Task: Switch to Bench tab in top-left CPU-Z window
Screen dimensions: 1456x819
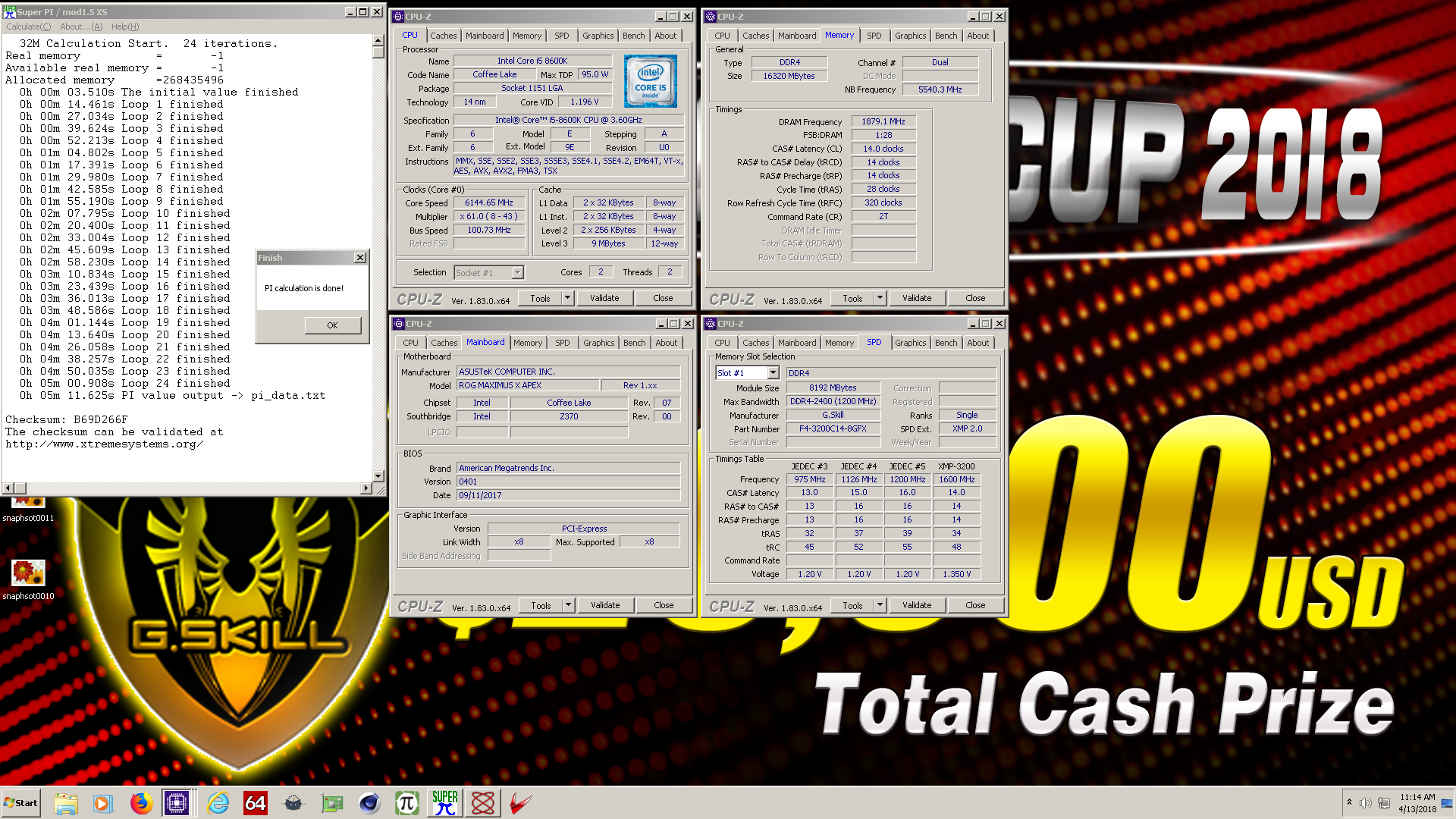Action: [x=634, y=36]
